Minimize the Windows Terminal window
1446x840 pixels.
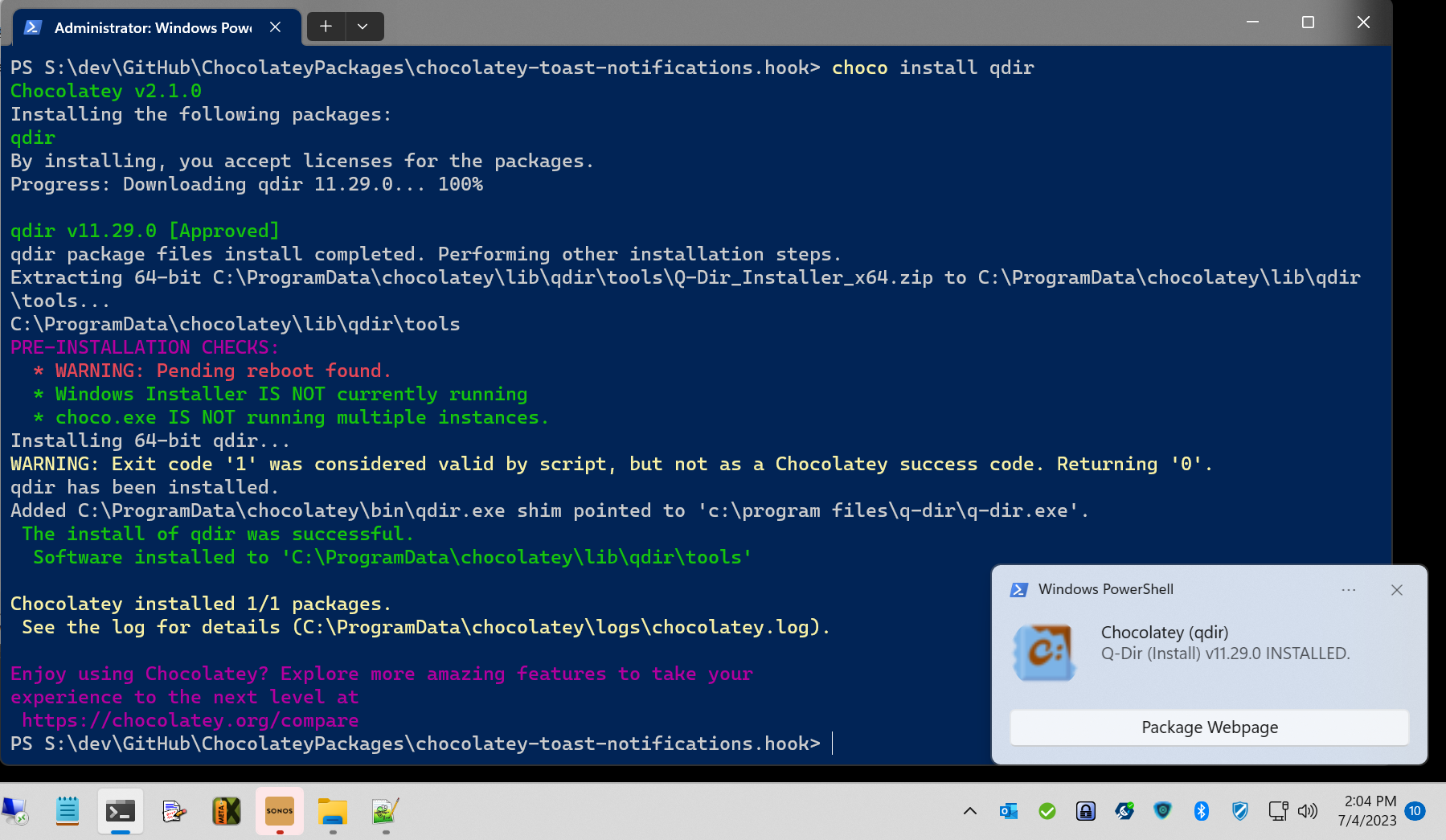coord(1252,23)
